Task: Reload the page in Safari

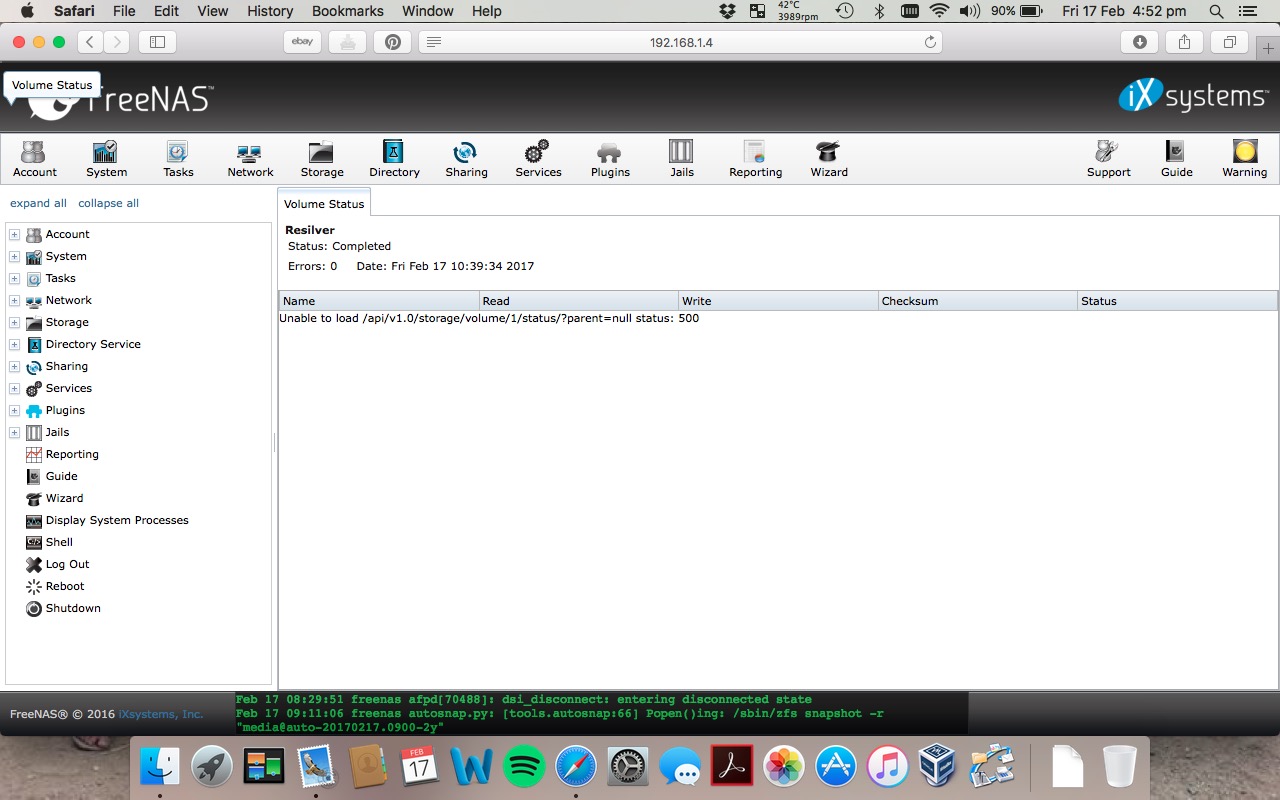Action: 930,42
